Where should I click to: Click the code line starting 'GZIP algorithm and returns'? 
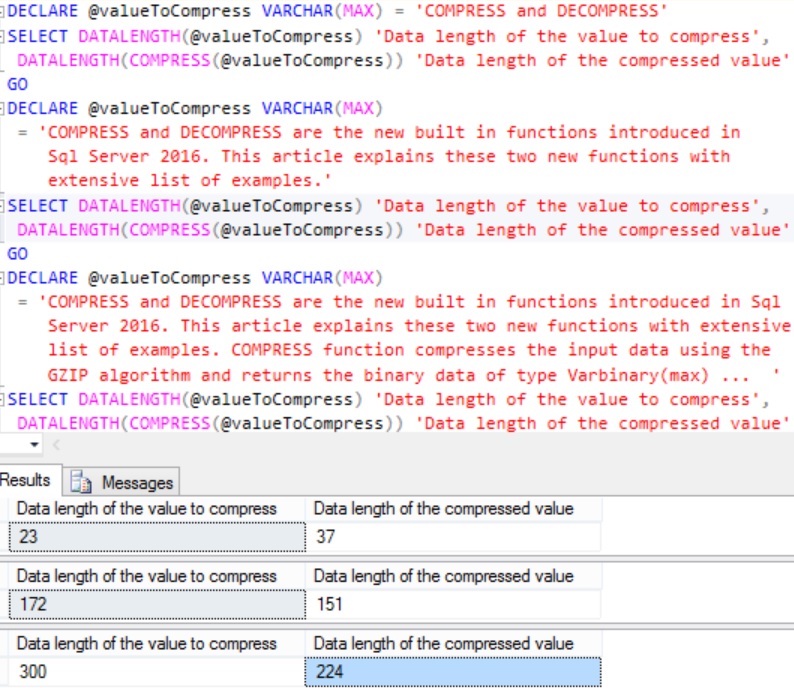click(x=413, y=375)
